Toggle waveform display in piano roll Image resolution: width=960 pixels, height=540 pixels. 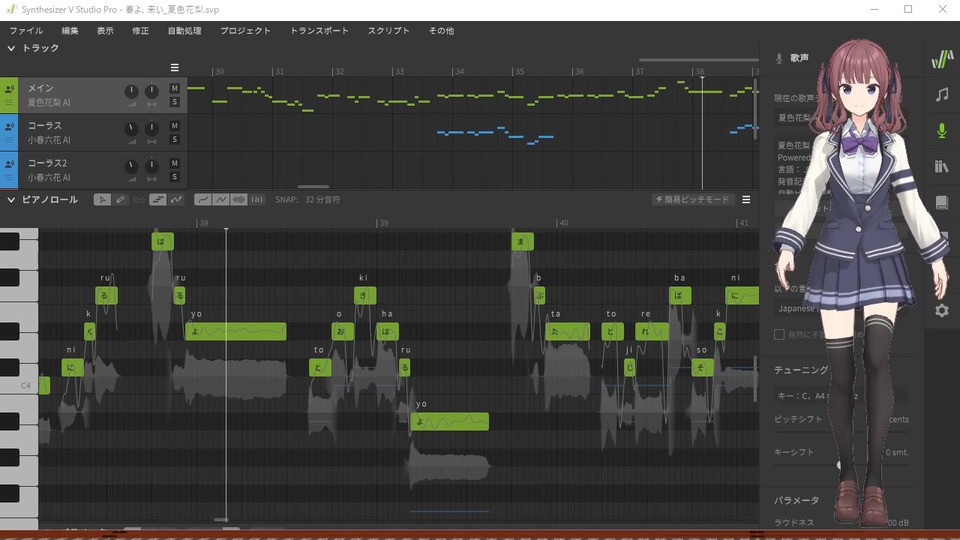coord(239,200)
